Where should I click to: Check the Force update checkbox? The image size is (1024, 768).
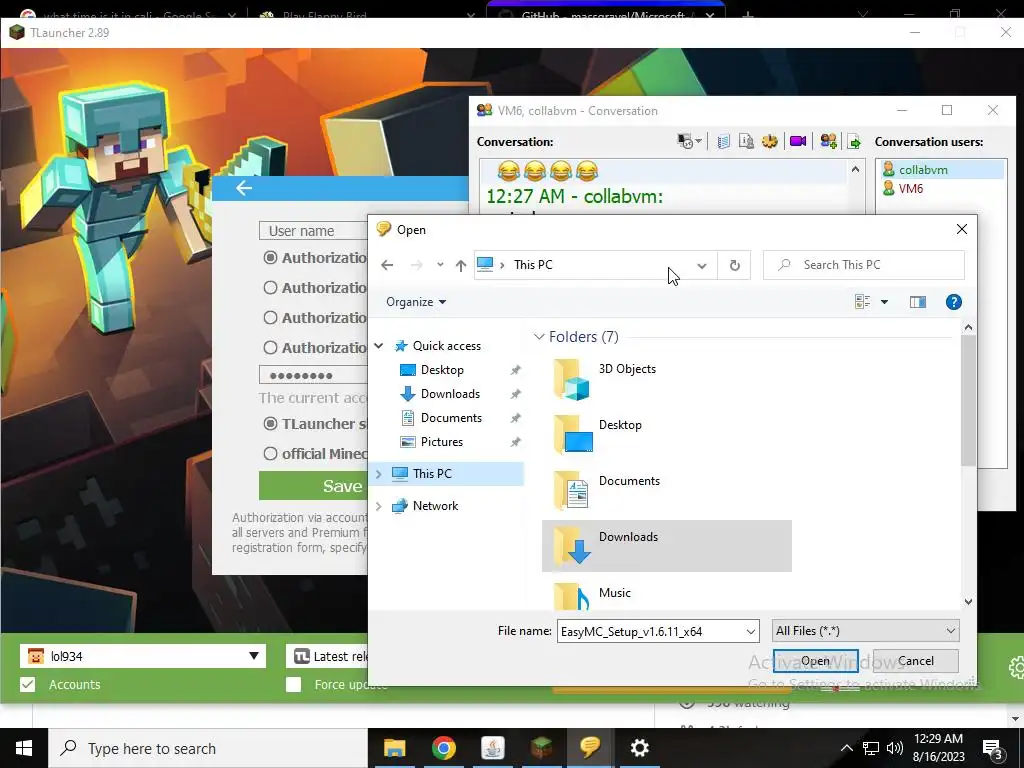(x=294, y=684)
